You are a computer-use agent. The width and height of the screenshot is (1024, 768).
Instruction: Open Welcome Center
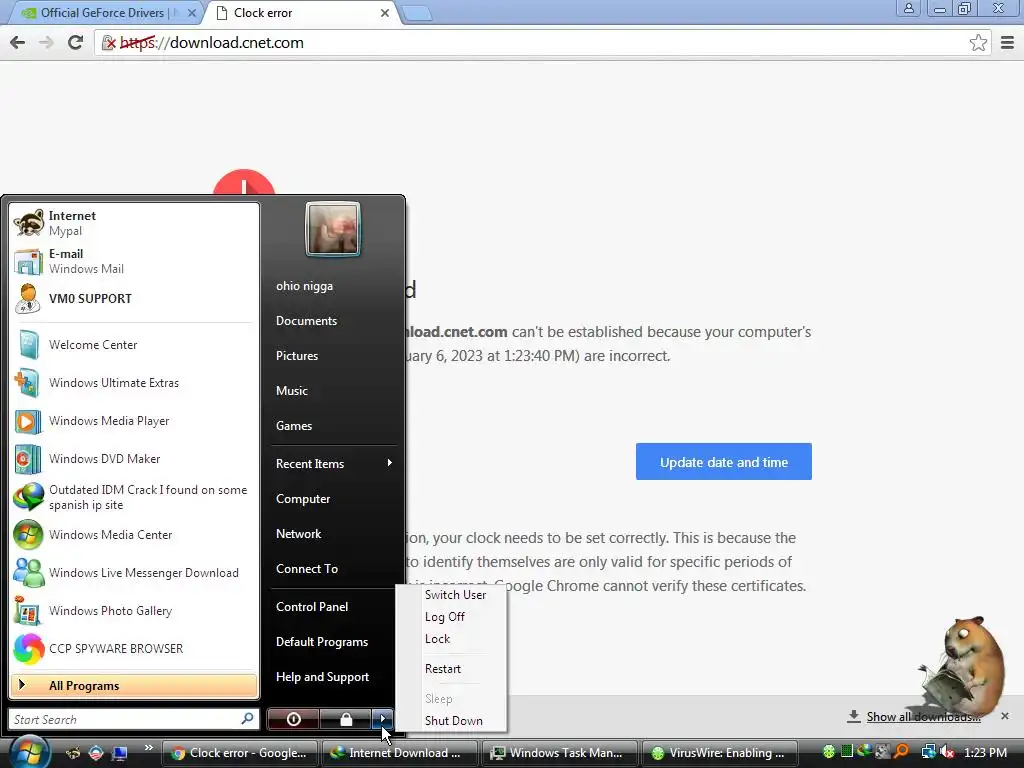(134, 345)
